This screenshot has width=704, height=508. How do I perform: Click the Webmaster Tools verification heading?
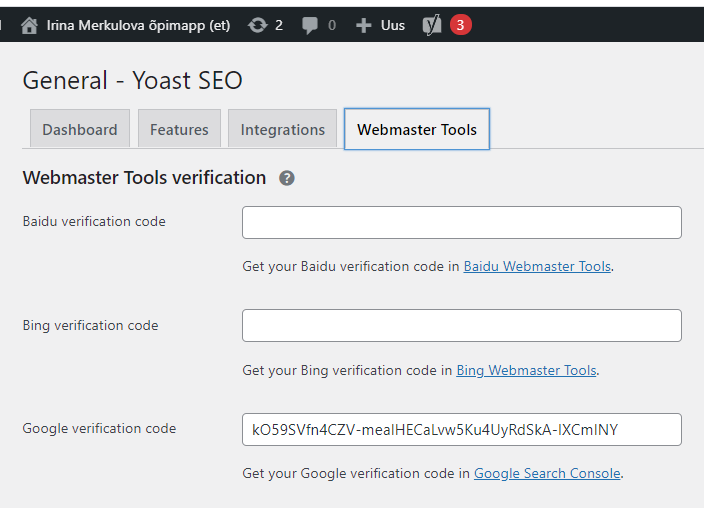tap(144, 177)
